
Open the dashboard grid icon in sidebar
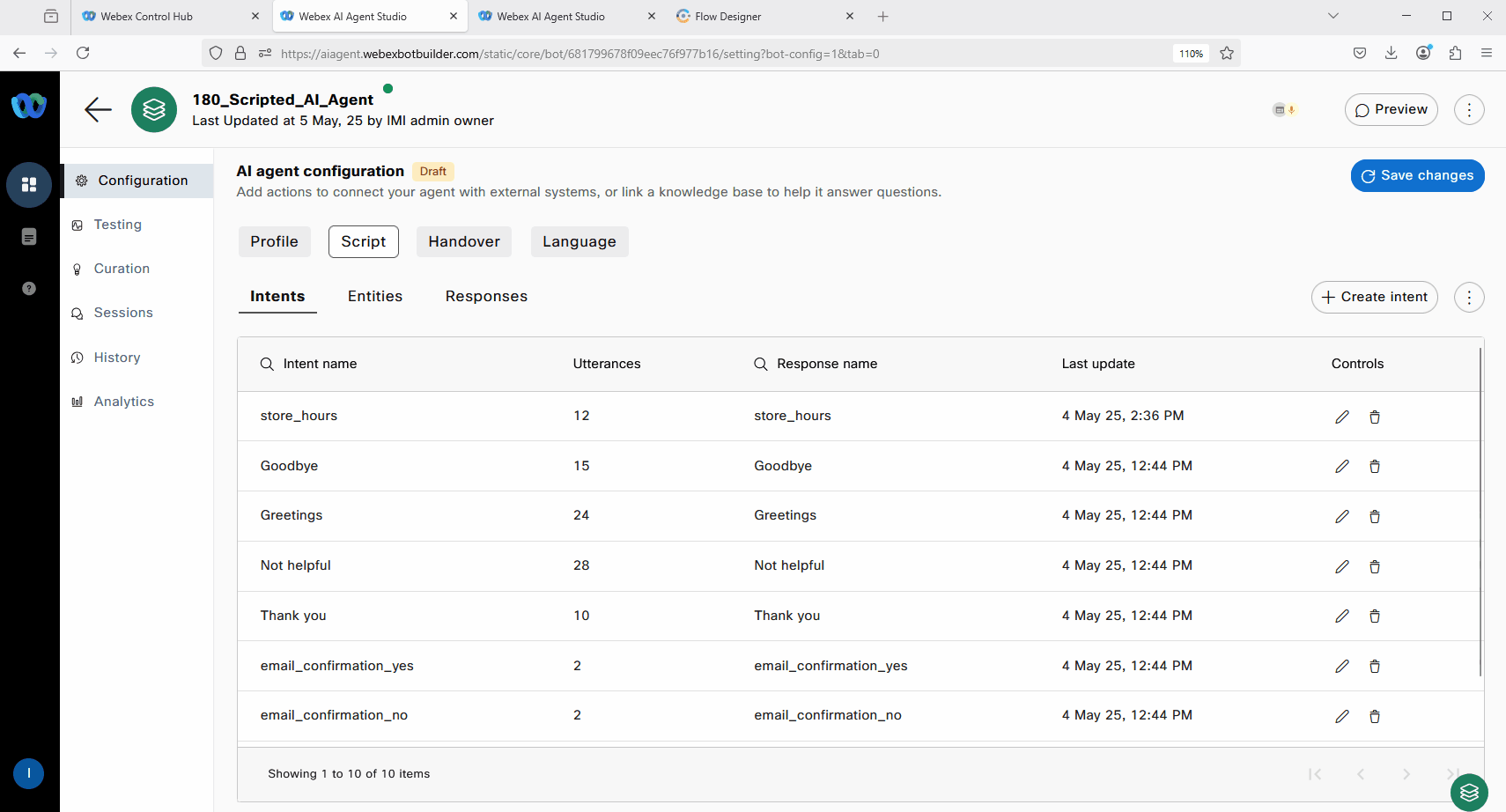click(29, 185)
